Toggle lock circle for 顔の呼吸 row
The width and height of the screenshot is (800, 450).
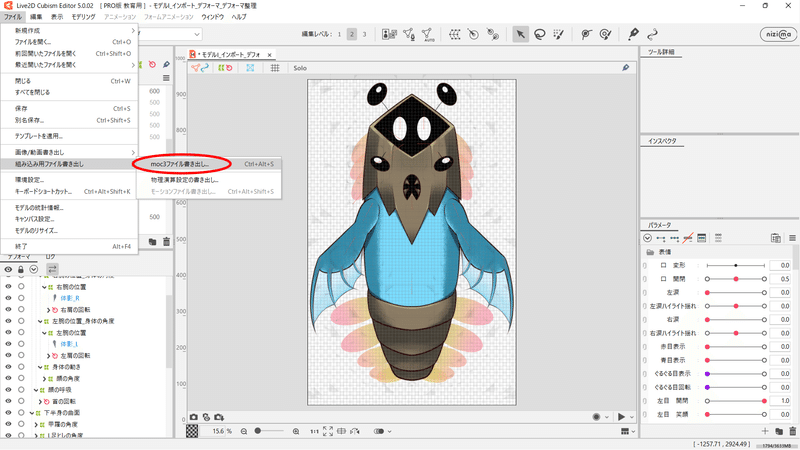coord(21,390)
